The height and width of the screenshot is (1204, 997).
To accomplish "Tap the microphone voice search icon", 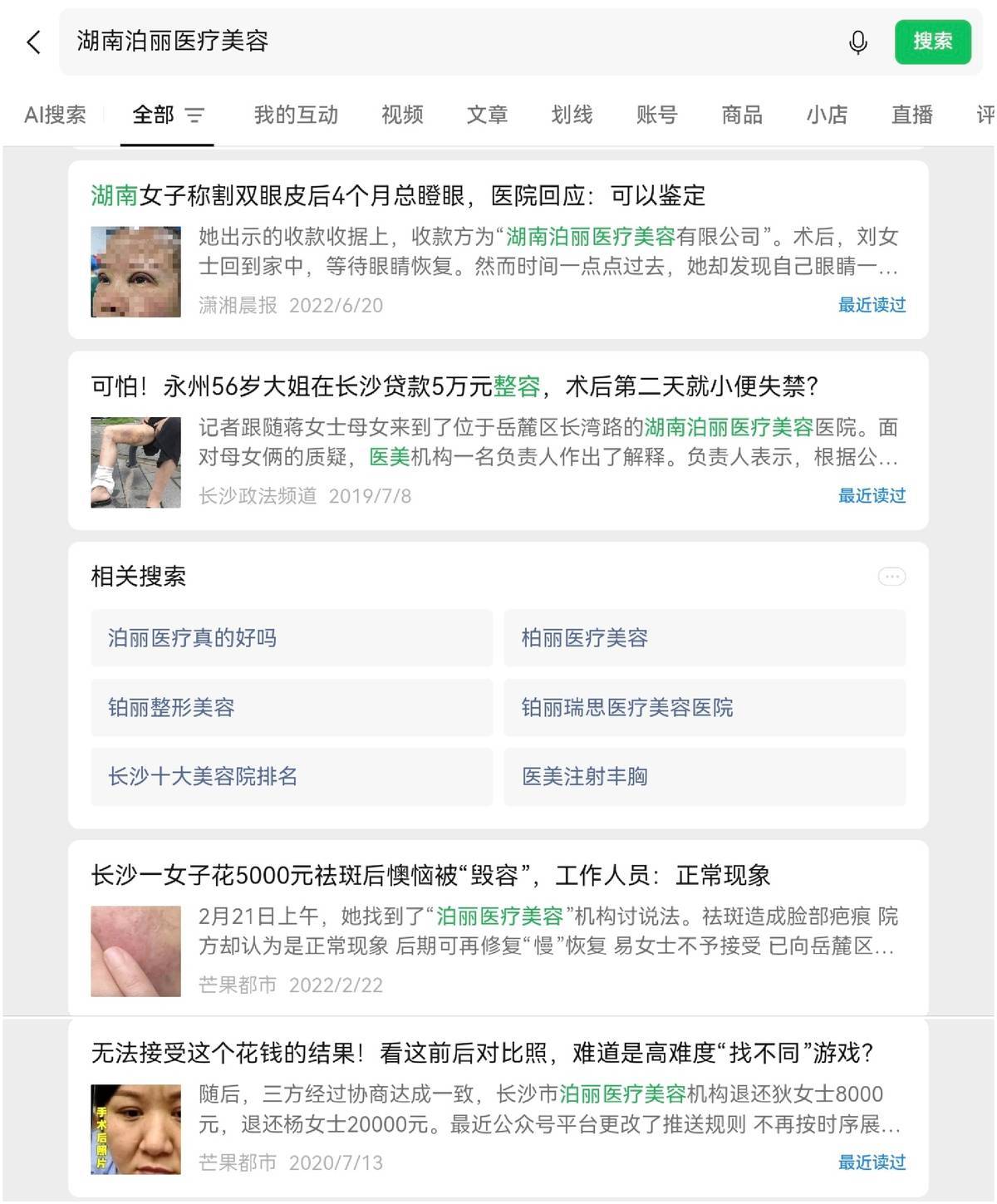I will [x=858, y=42].
